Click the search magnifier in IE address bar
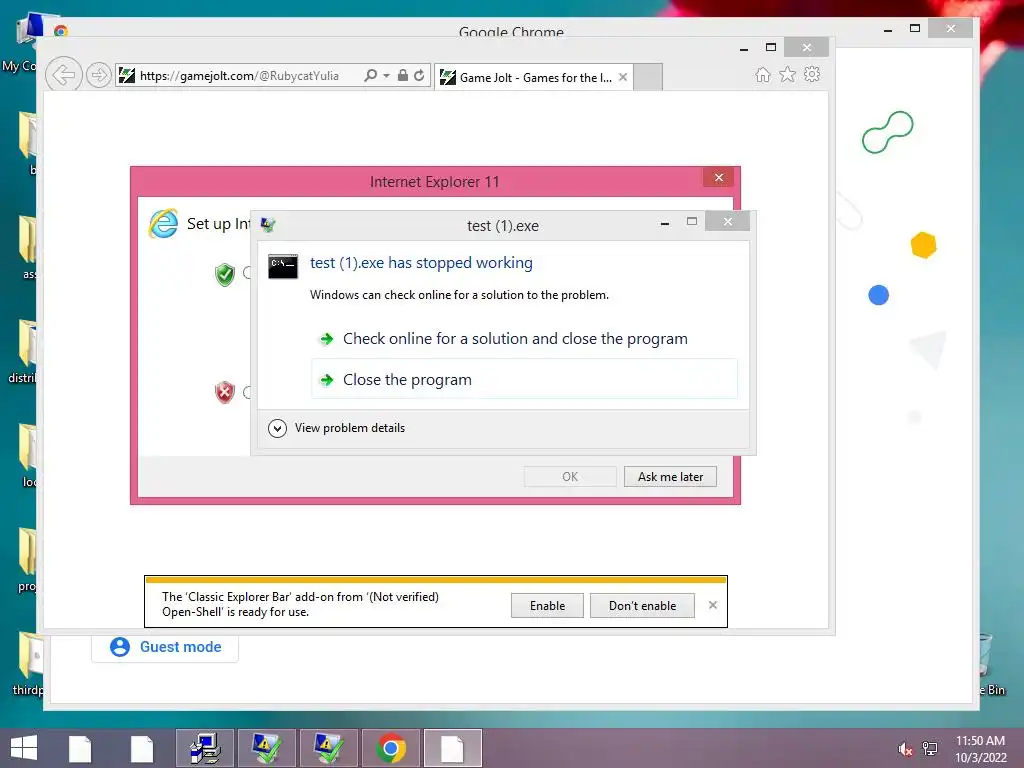Screen dimensions: 1024x768 point(370,75)
